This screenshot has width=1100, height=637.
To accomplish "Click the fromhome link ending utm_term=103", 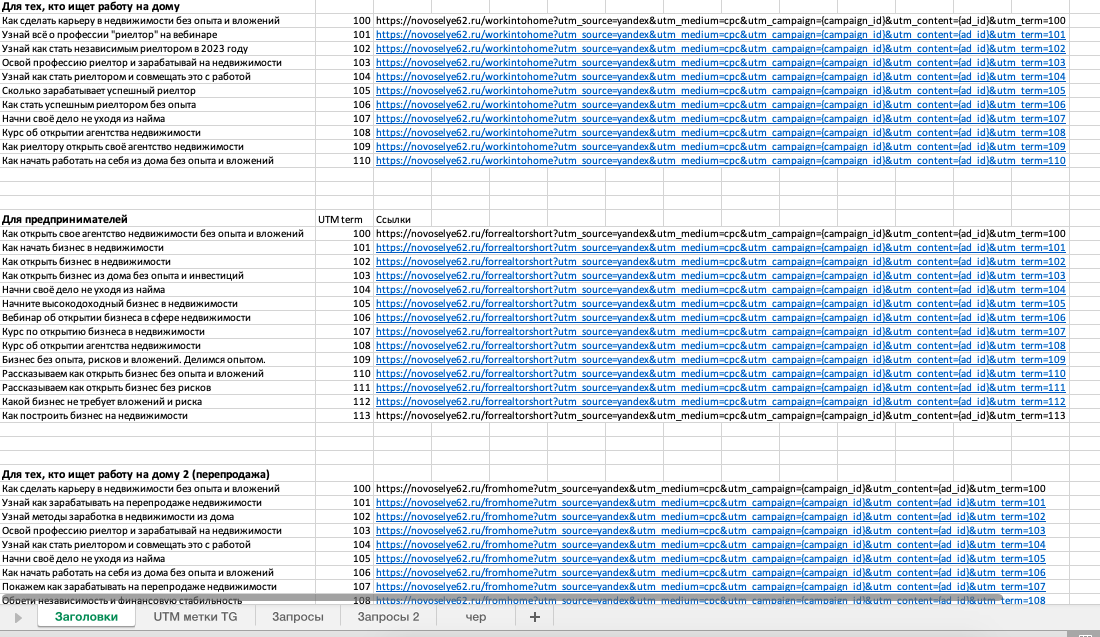I will click(x=711, y=531).
